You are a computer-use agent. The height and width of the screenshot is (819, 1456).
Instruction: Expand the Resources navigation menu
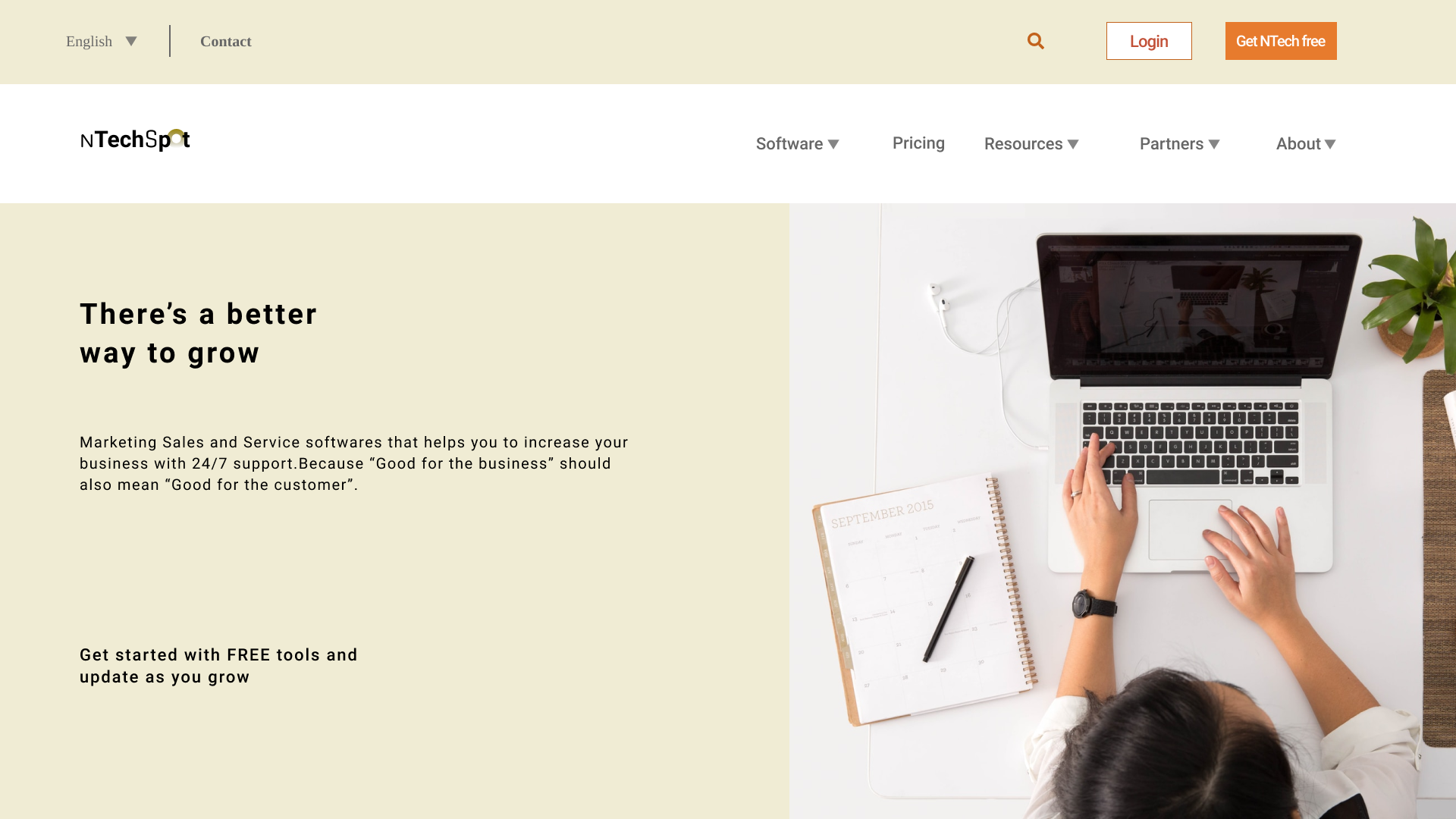click(x=1031, y=144)
